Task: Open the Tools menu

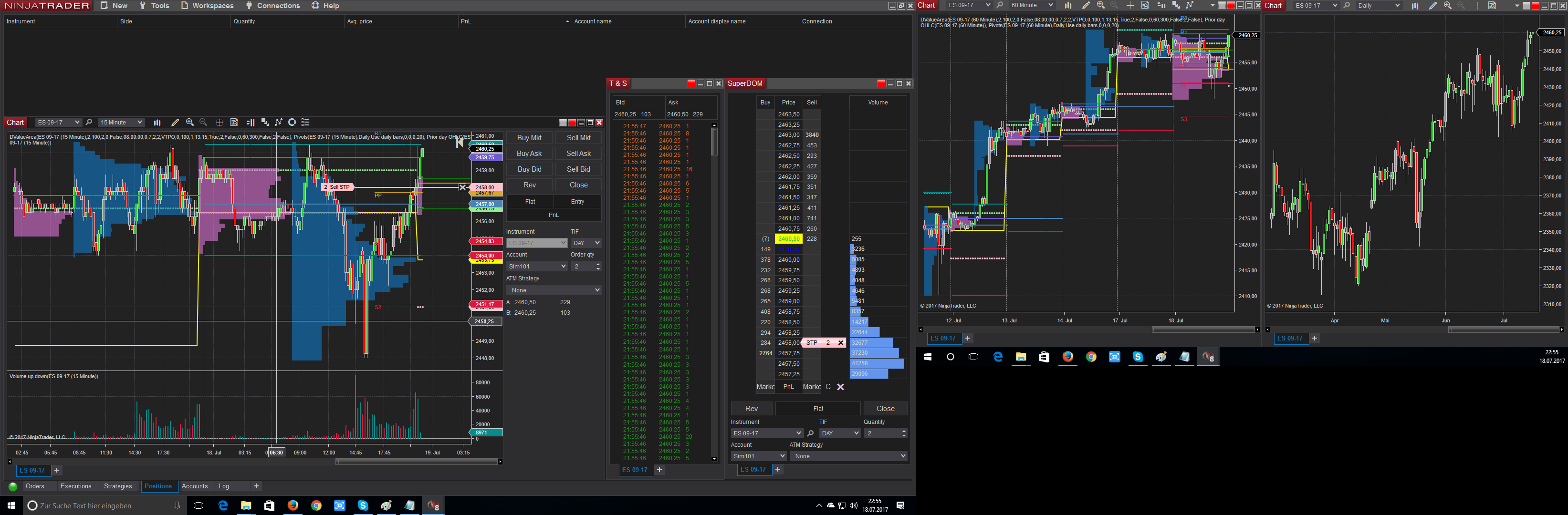Action: click(x=155, y=5)
